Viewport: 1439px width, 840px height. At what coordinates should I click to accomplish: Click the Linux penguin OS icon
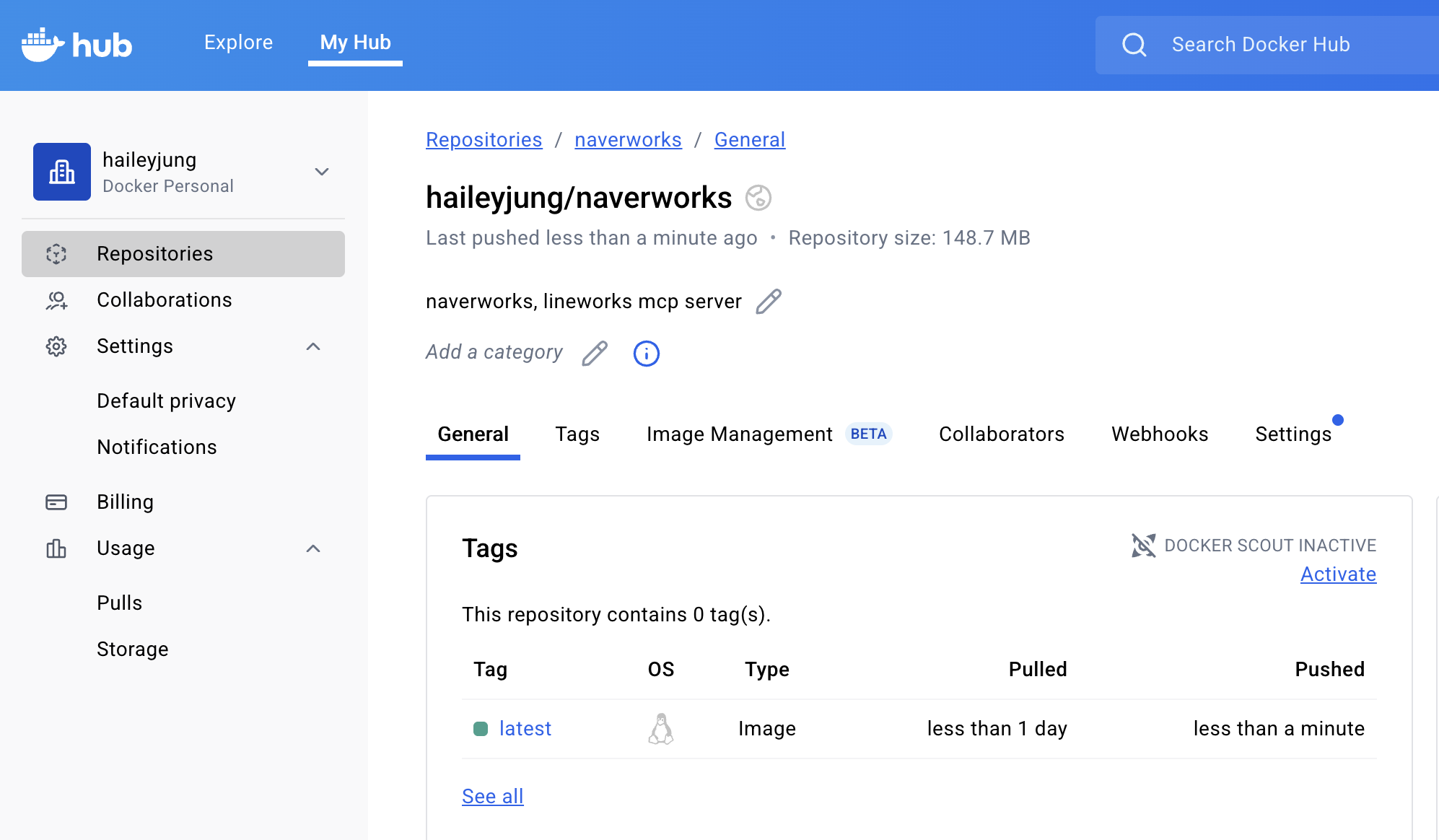tap(660, 729)
